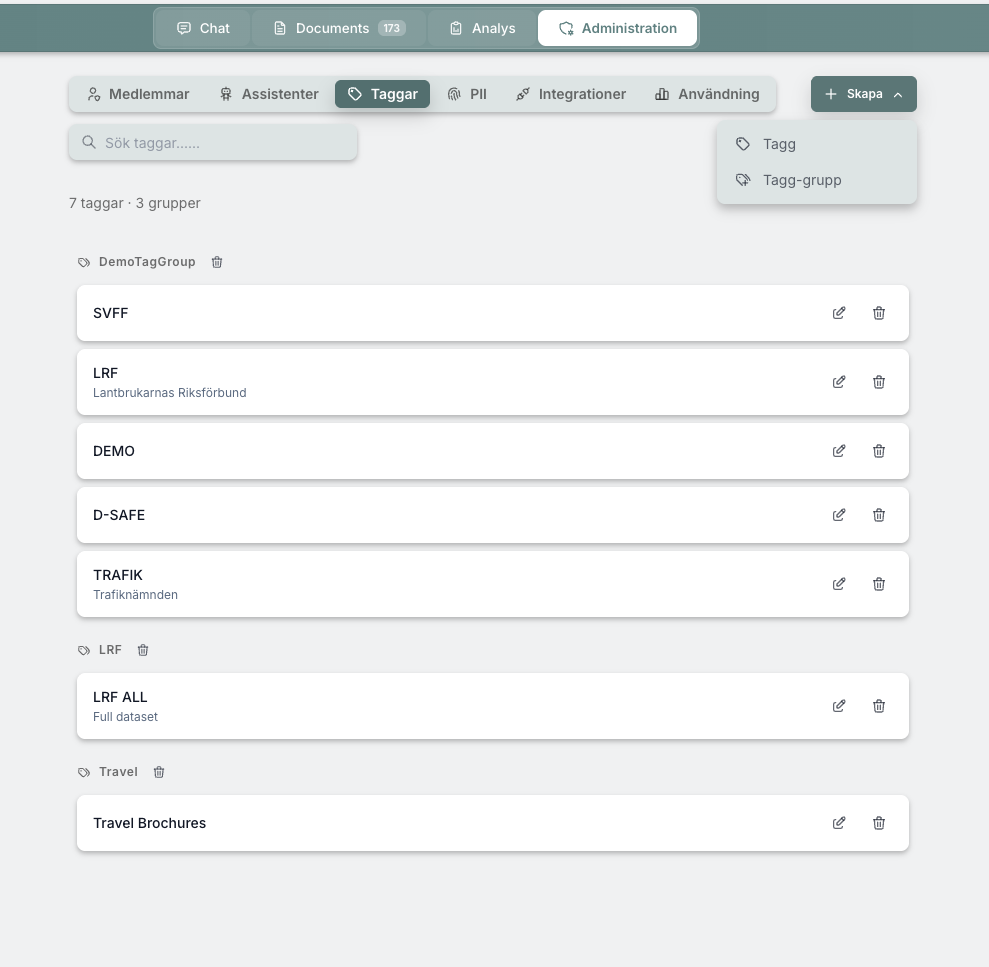Go to the Medlemmar section
Viewport: 989px width, 967px height.
click(138, 94)
